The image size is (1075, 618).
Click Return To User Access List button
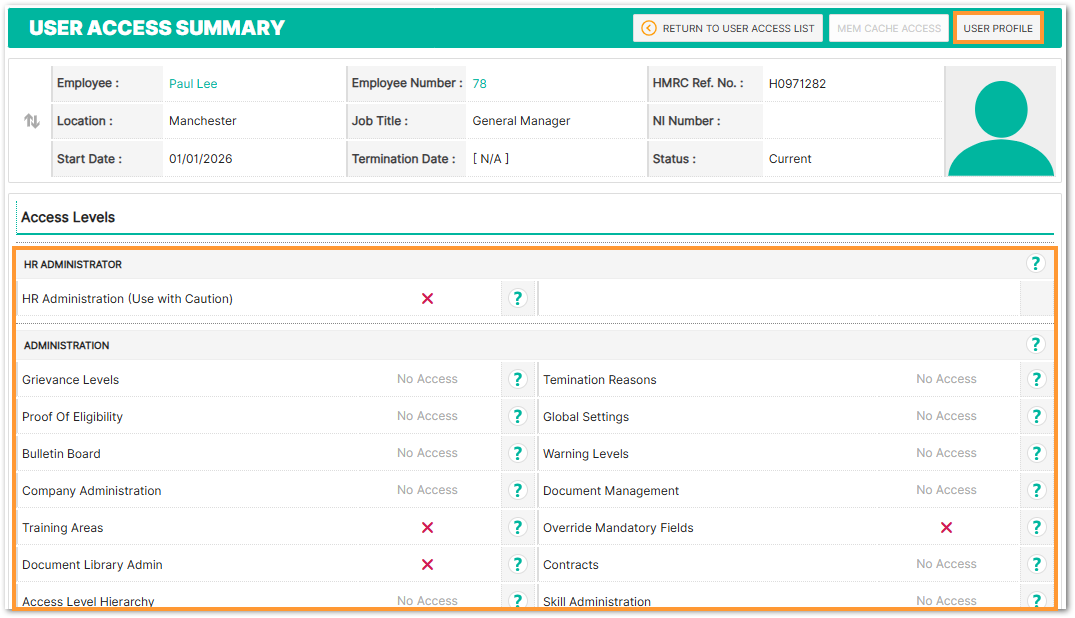[727, 28]
